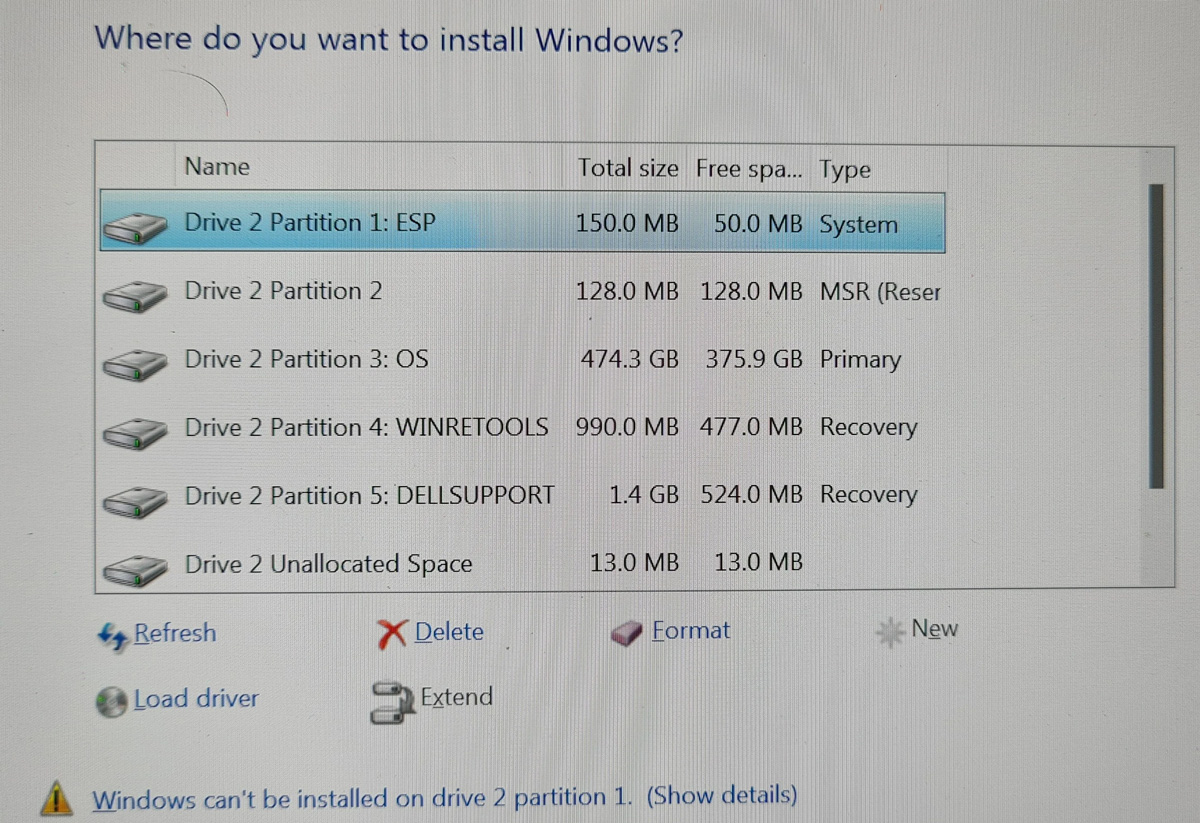Open the Show details link

[x=724, y=797]
